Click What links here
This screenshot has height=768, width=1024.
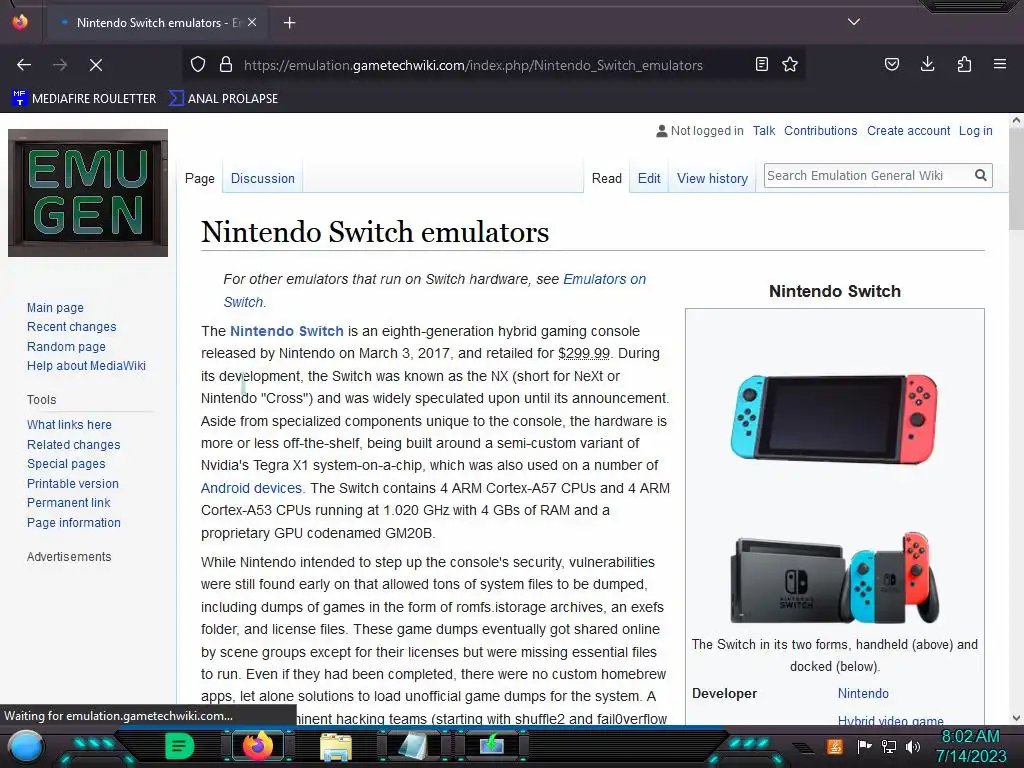[69, 424]
